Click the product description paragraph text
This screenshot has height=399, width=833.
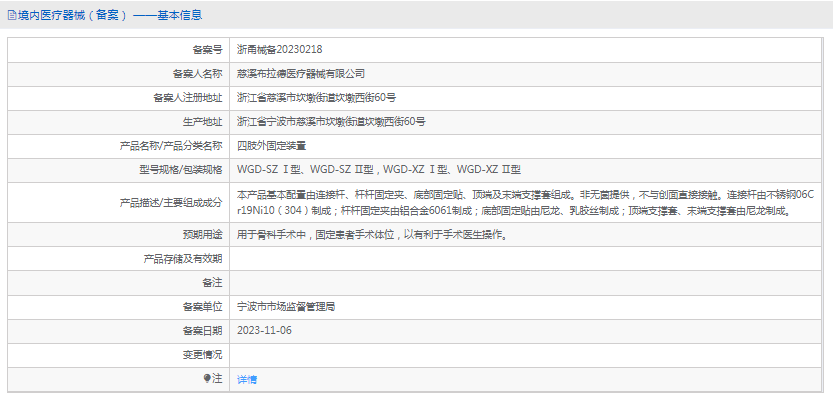(x=525, y=202)
